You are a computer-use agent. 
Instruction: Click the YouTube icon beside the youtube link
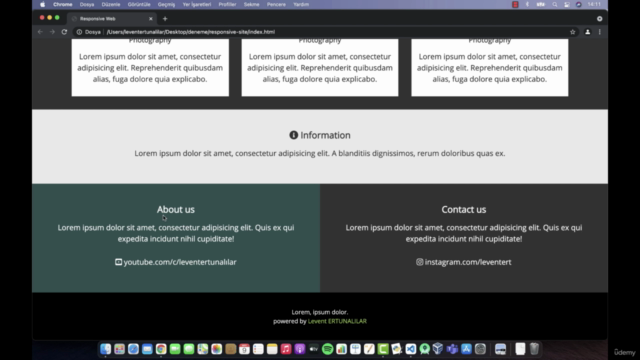[118, 262]
